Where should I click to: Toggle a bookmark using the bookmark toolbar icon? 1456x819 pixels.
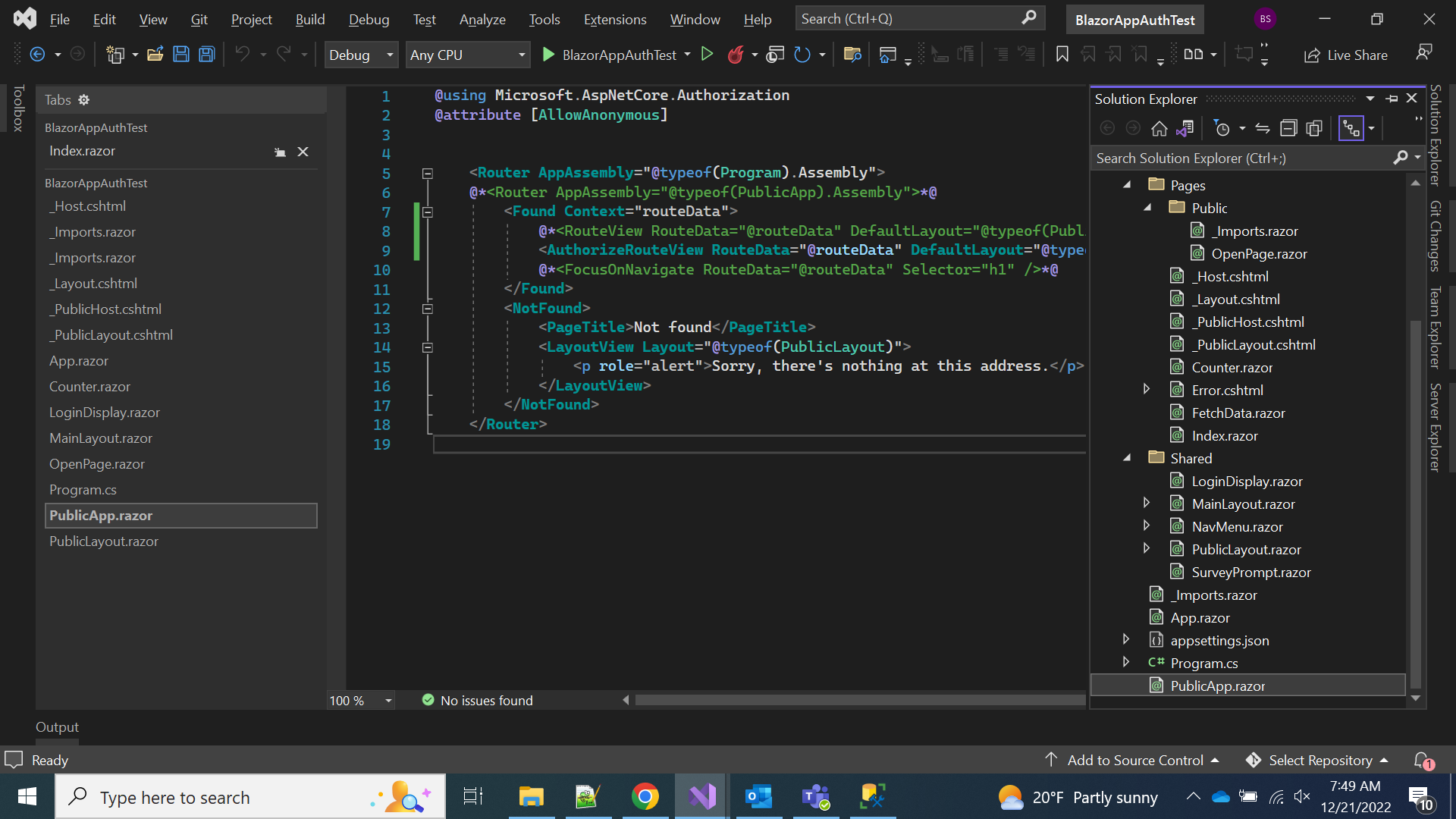1062,54
